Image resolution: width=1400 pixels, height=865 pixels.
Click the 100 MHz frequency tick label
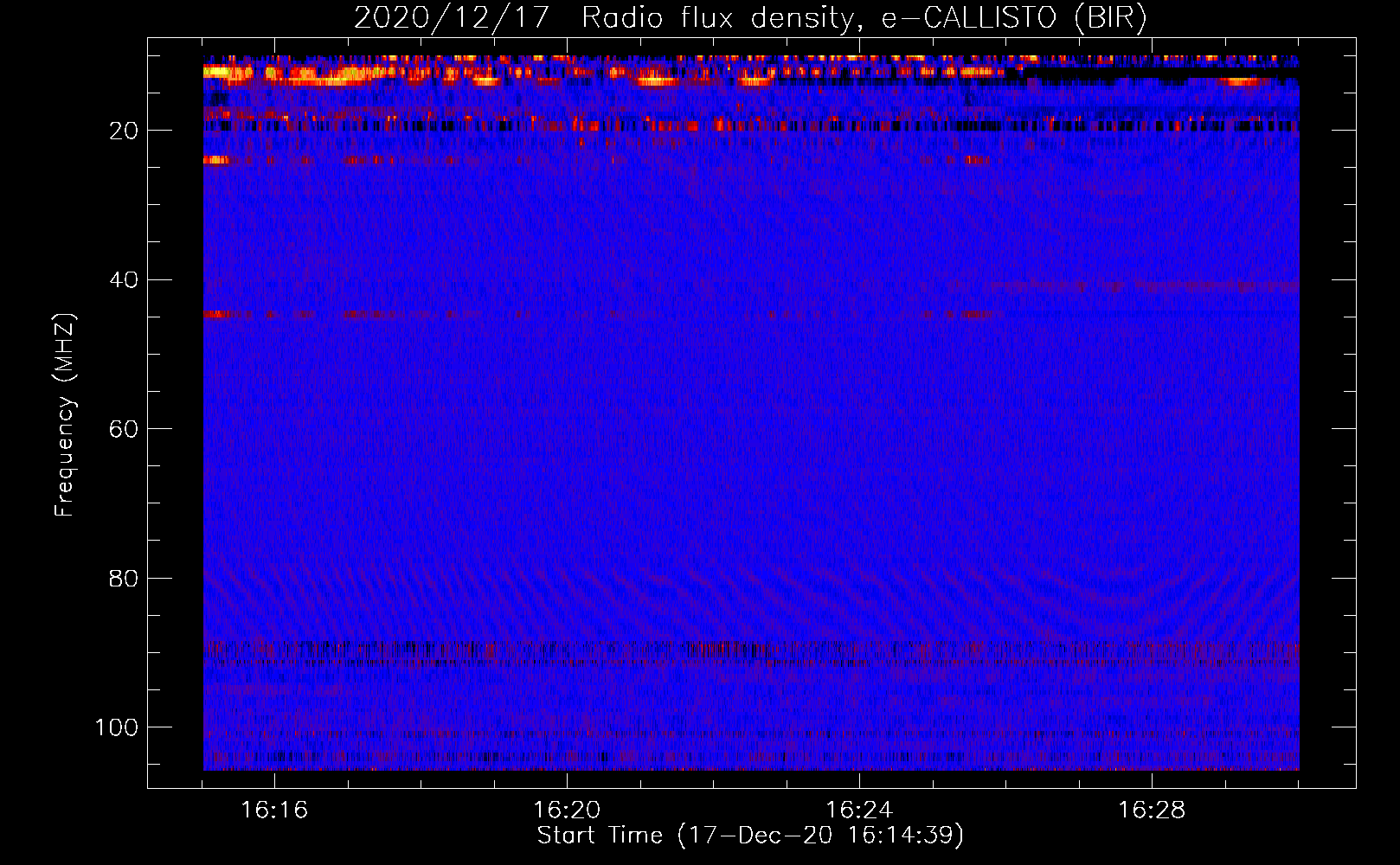coord(117,727)
